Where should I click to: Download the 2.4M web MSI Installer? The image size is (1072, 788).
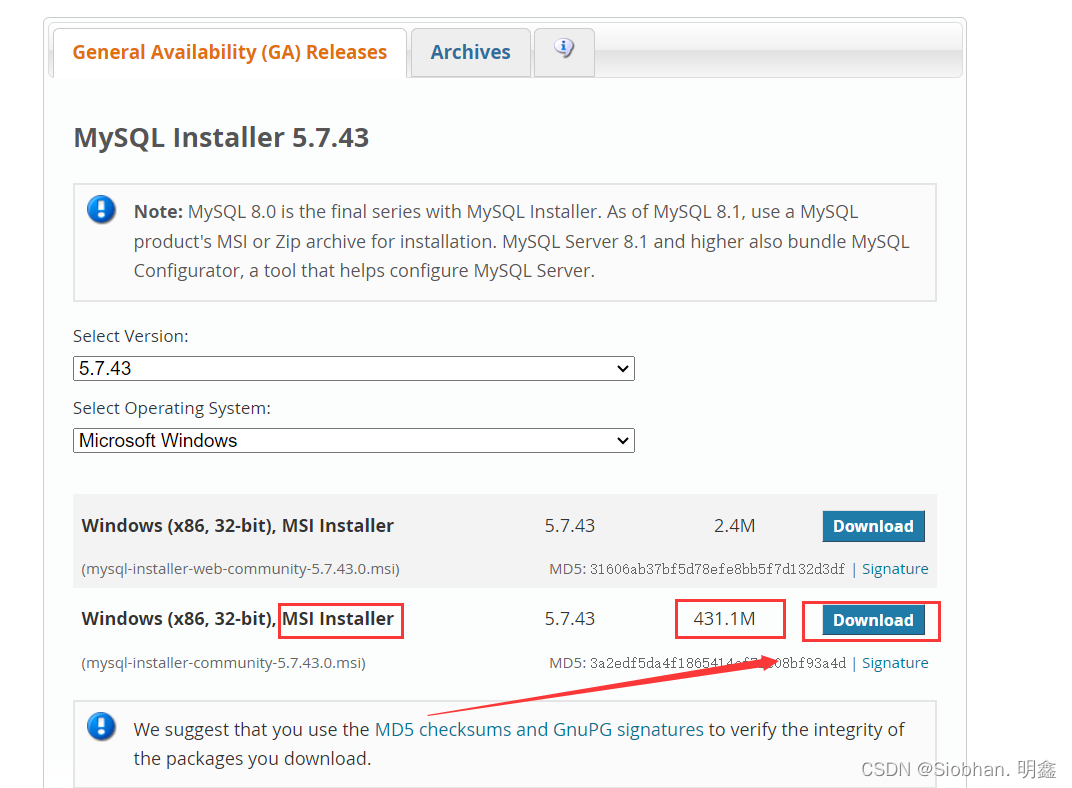point(873,526)
